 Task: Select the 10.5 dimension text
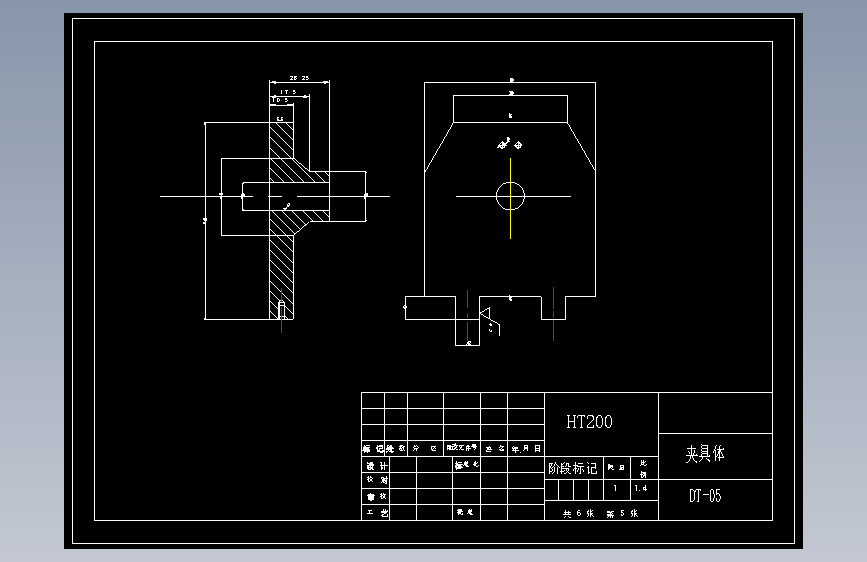pos(280,100)
